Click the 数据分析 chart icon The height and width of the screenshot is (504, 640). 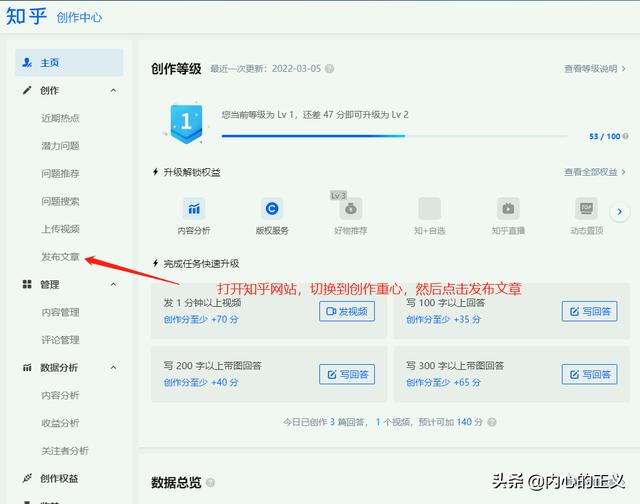(27, 368)
